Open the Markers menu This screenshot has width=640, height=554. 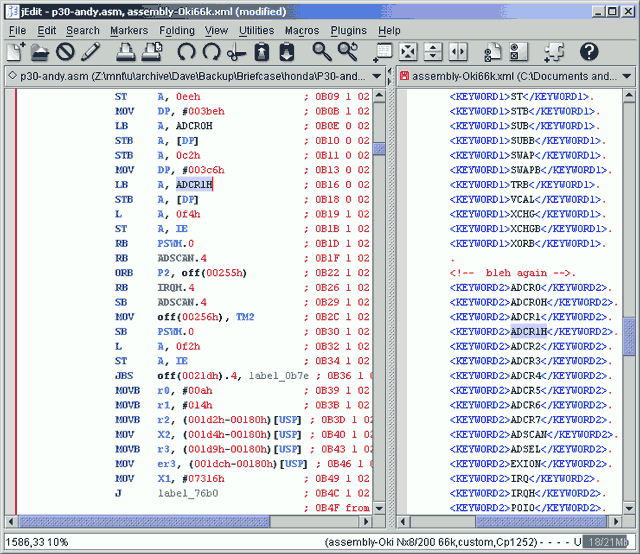tap(129, 31)
